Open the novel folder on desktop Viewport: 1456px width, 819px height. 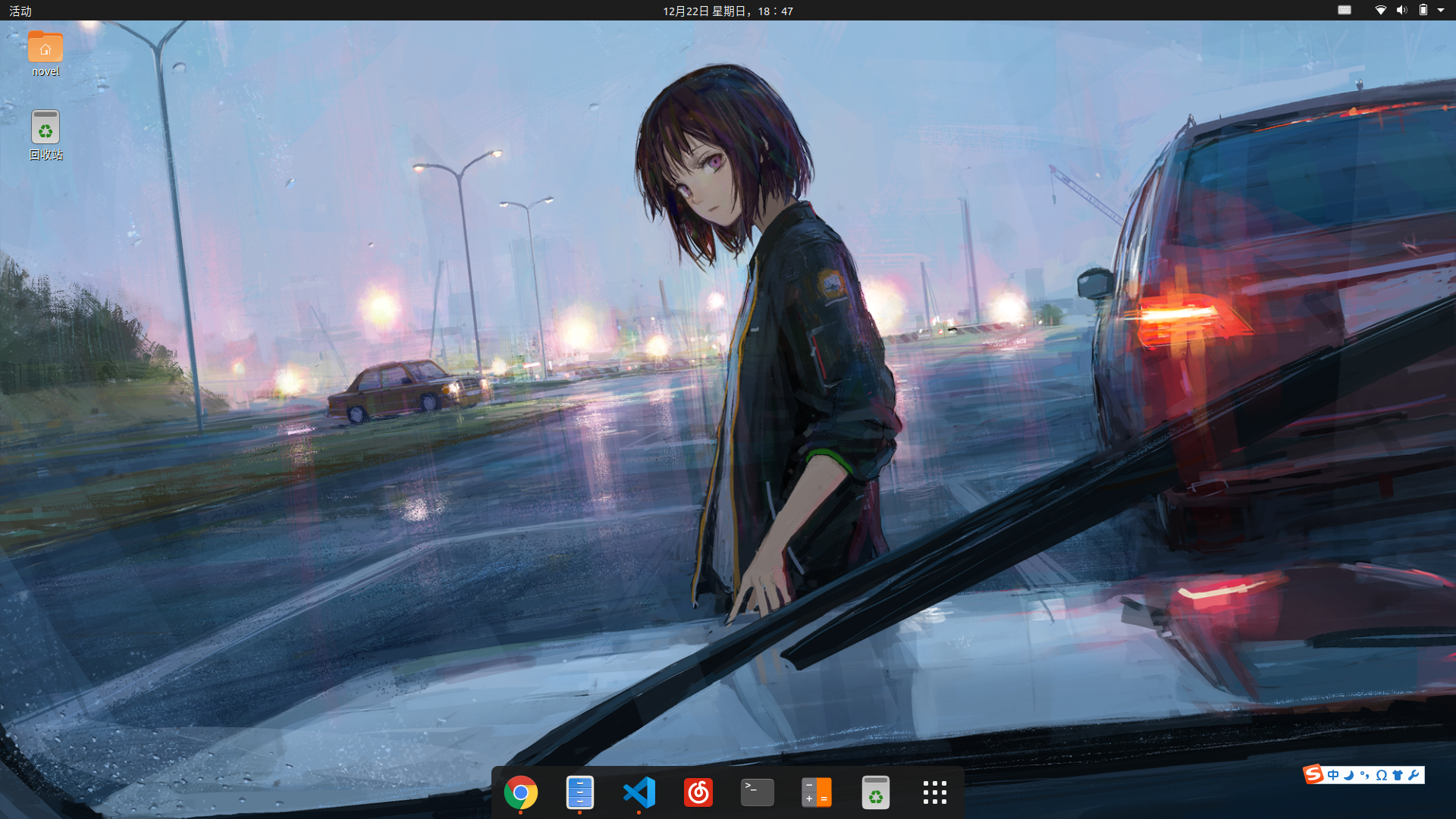[45, 49]
